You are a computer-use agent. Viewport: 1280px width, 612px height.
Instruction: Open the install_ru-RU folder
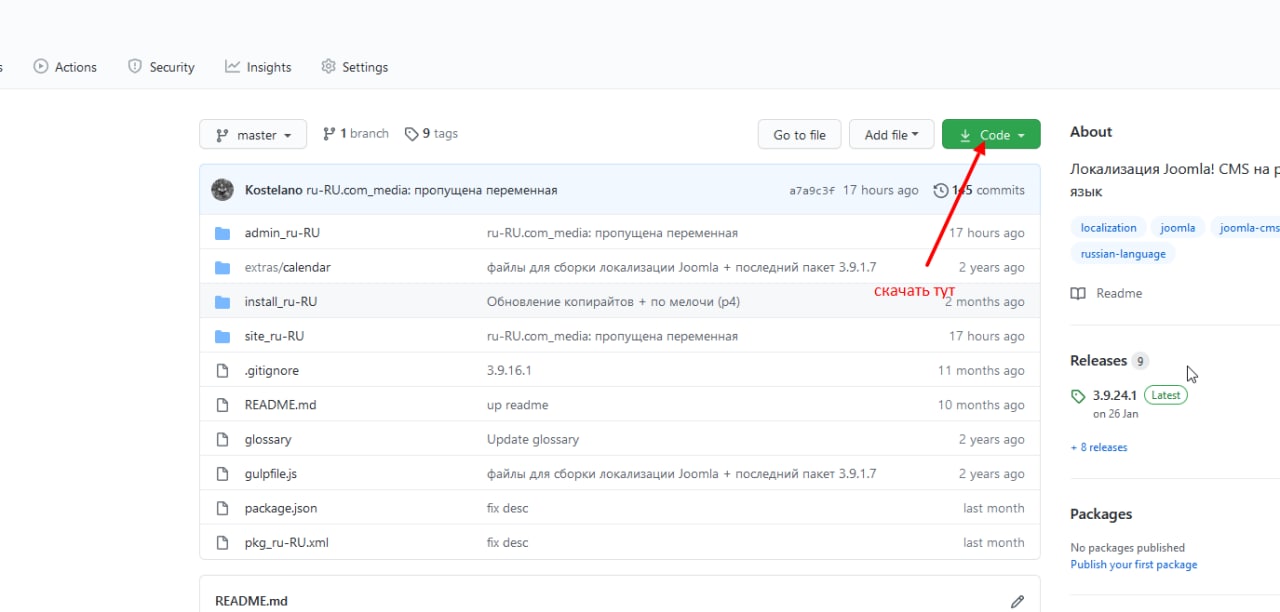tap(281, 302)
